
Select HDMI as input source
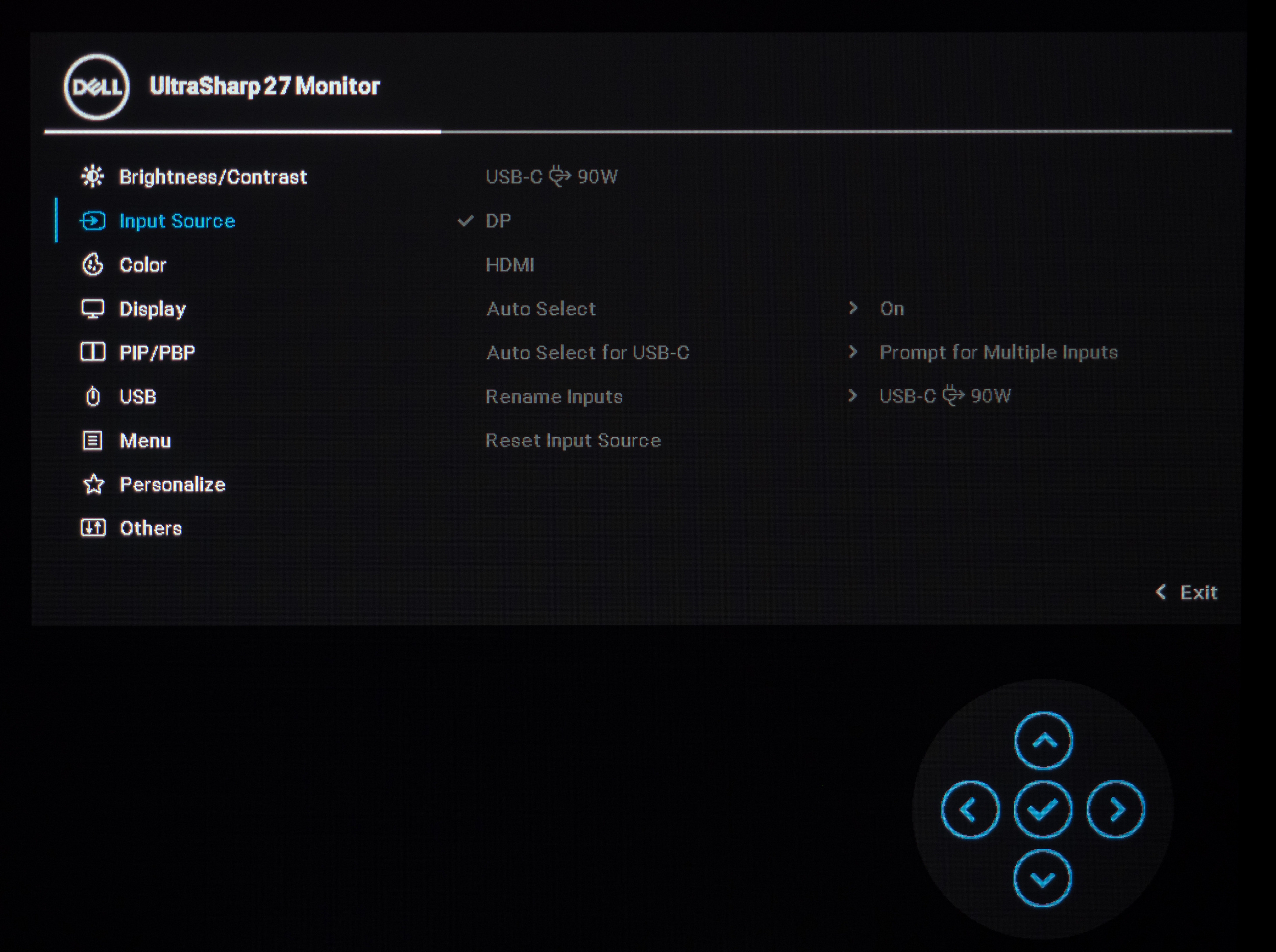(x=510, y=265)
